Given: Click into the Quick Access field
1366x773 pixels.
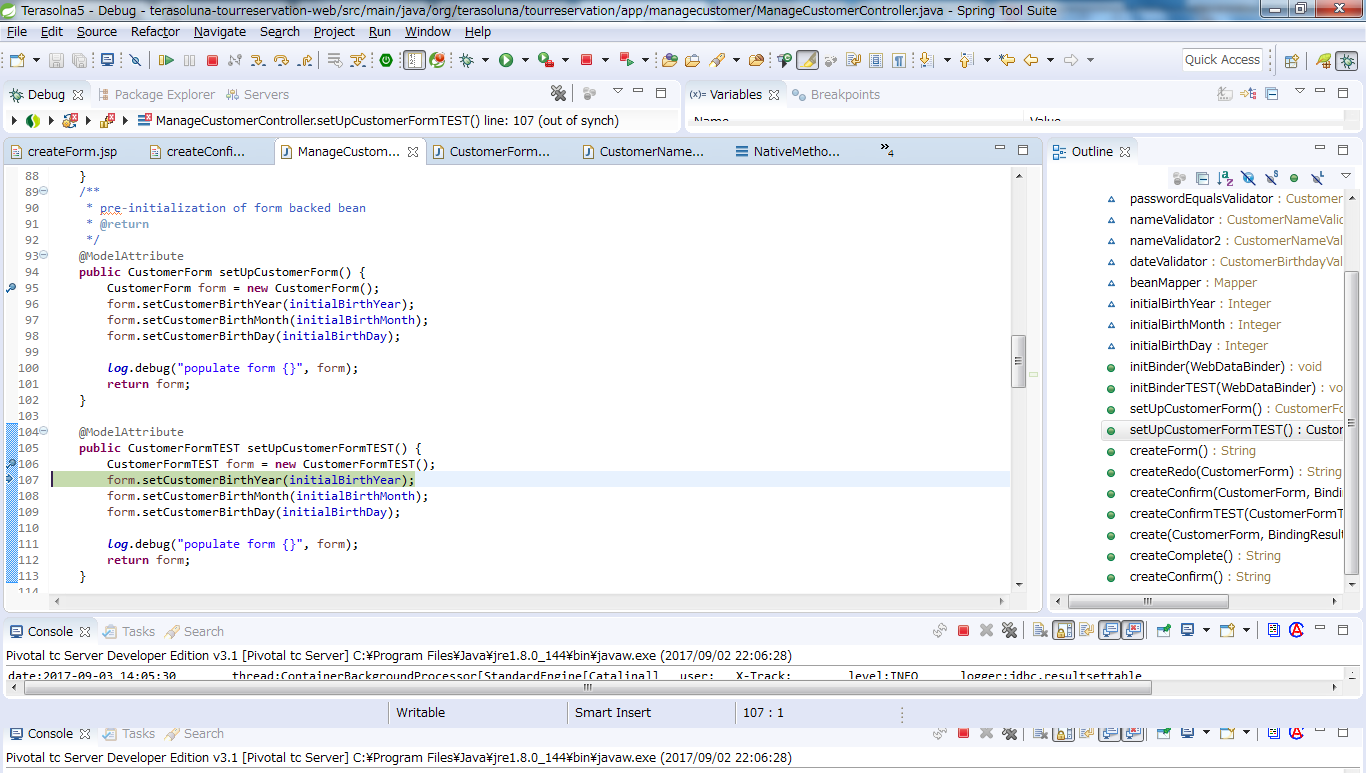Looking at the screenshot, I should tap(1222, 60).
